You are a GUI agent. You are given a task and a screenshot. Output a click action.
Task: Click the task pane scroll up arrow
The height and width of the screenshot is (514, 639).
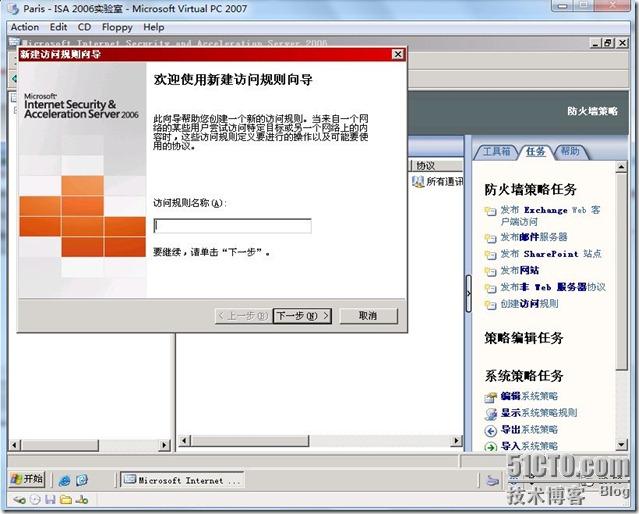pos(621,167)
